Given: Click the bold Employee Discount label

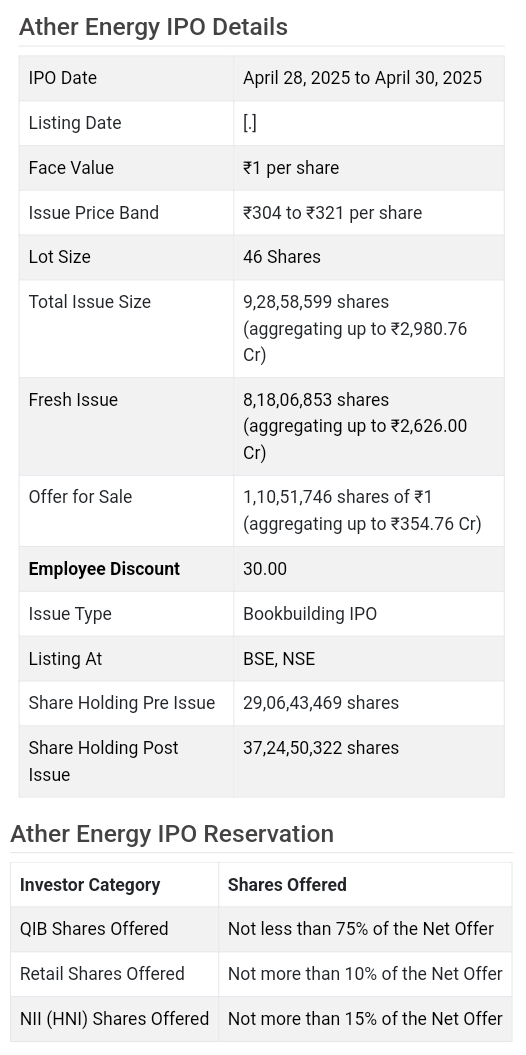Looking at the screenshot, I should pos(104,569).
